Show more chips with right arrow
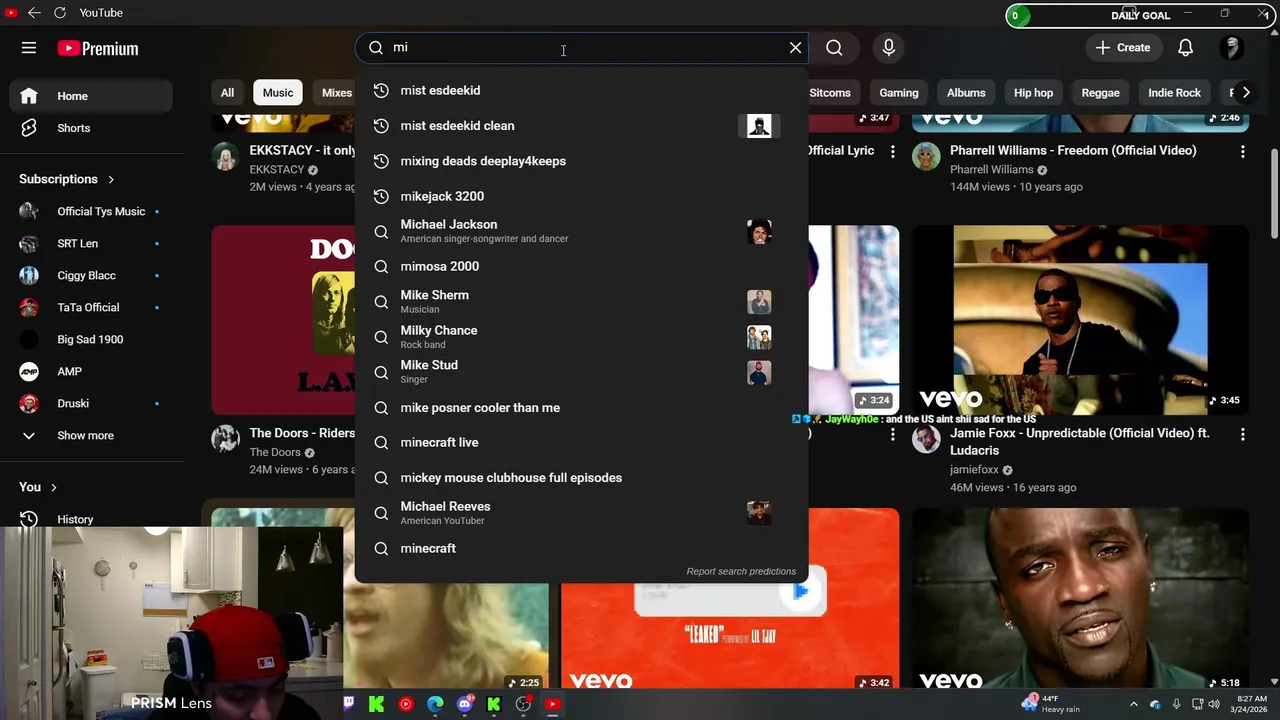Screen dimensions: 1280x720 point(1245,93)
